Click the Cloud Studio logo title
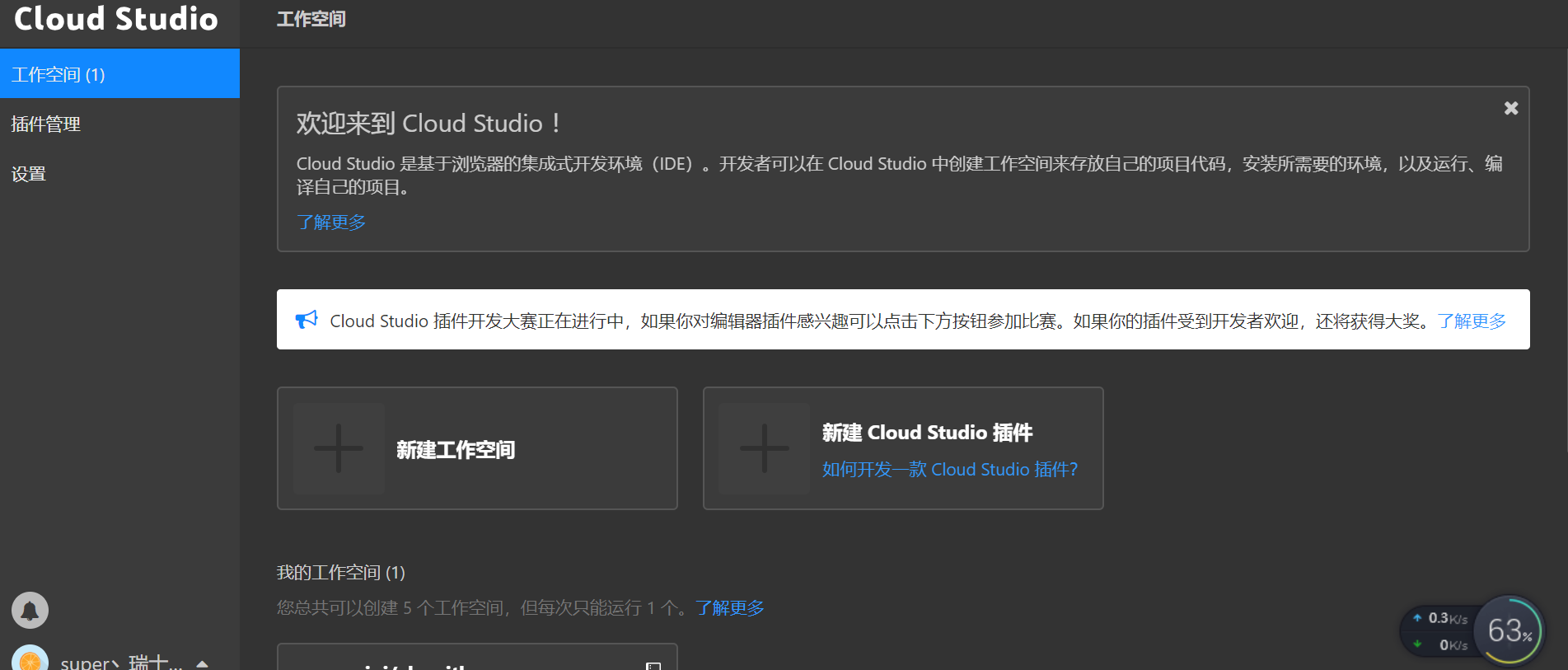This screenshot has width=1568, height=670. point(116,19)
